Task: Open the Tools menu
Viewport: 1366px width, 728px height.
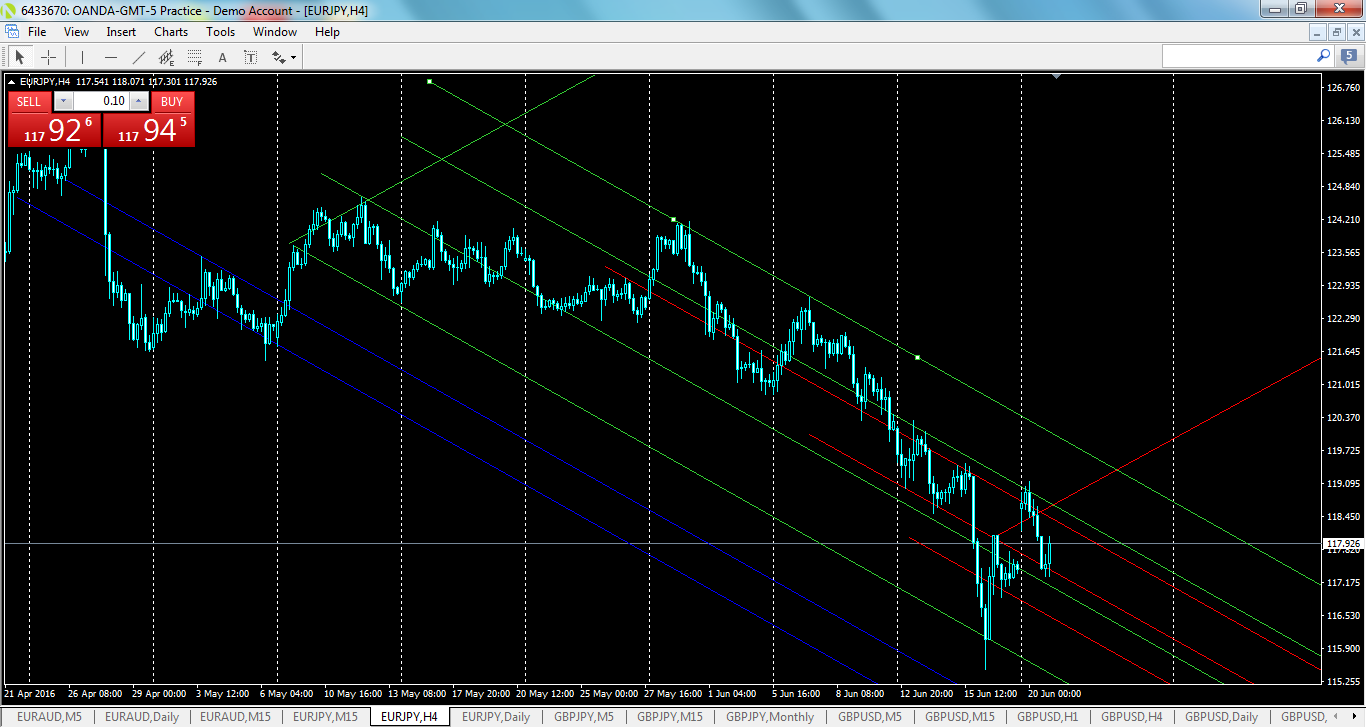Action: click(220, 31)
